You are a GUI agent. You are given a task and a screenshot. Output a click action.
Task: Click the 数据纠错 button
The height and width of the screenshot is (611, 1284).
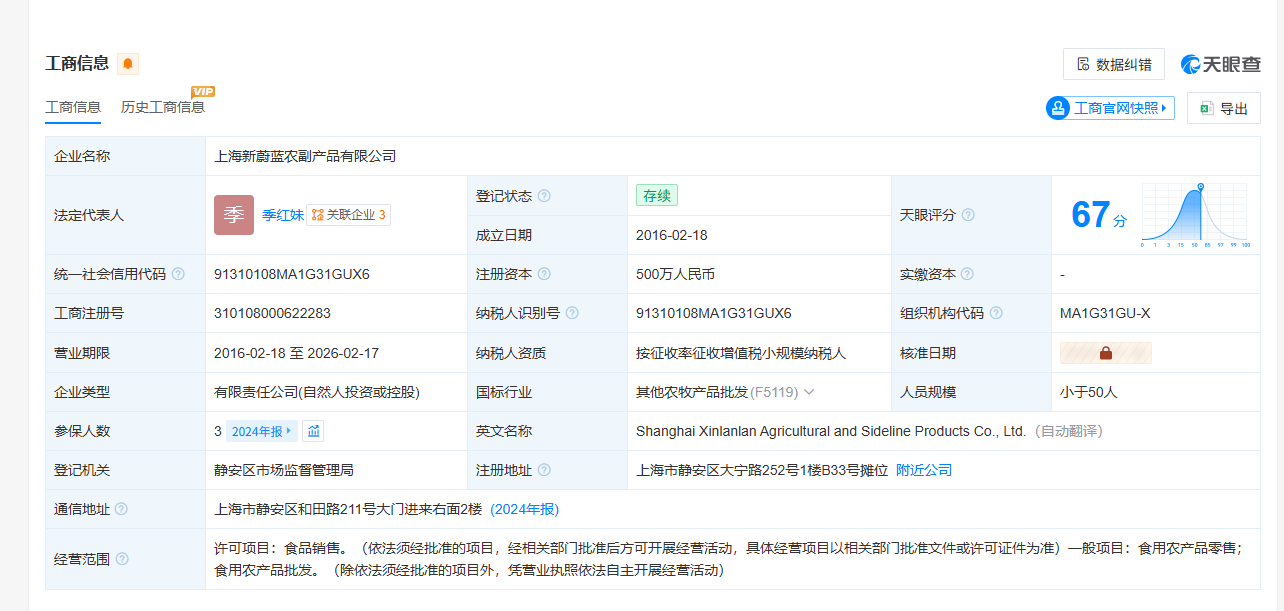(1113, 64)
